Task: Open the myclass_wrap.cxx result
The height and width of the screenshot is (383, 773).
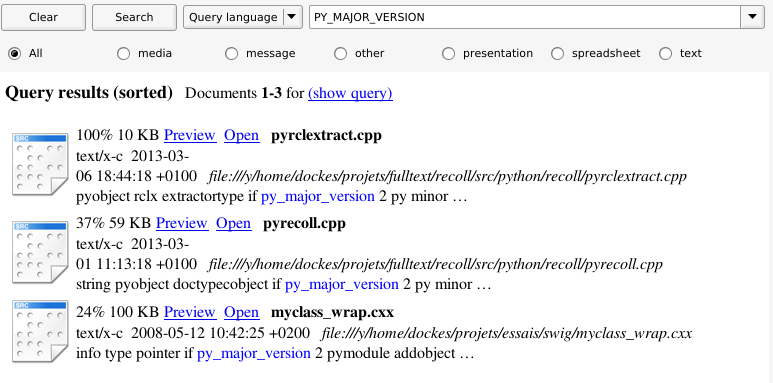Action: (x=242, y=312)
